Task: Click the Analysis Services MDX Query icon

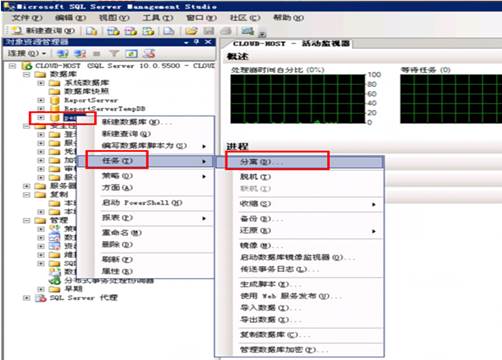Action: (x=113, y=31)
